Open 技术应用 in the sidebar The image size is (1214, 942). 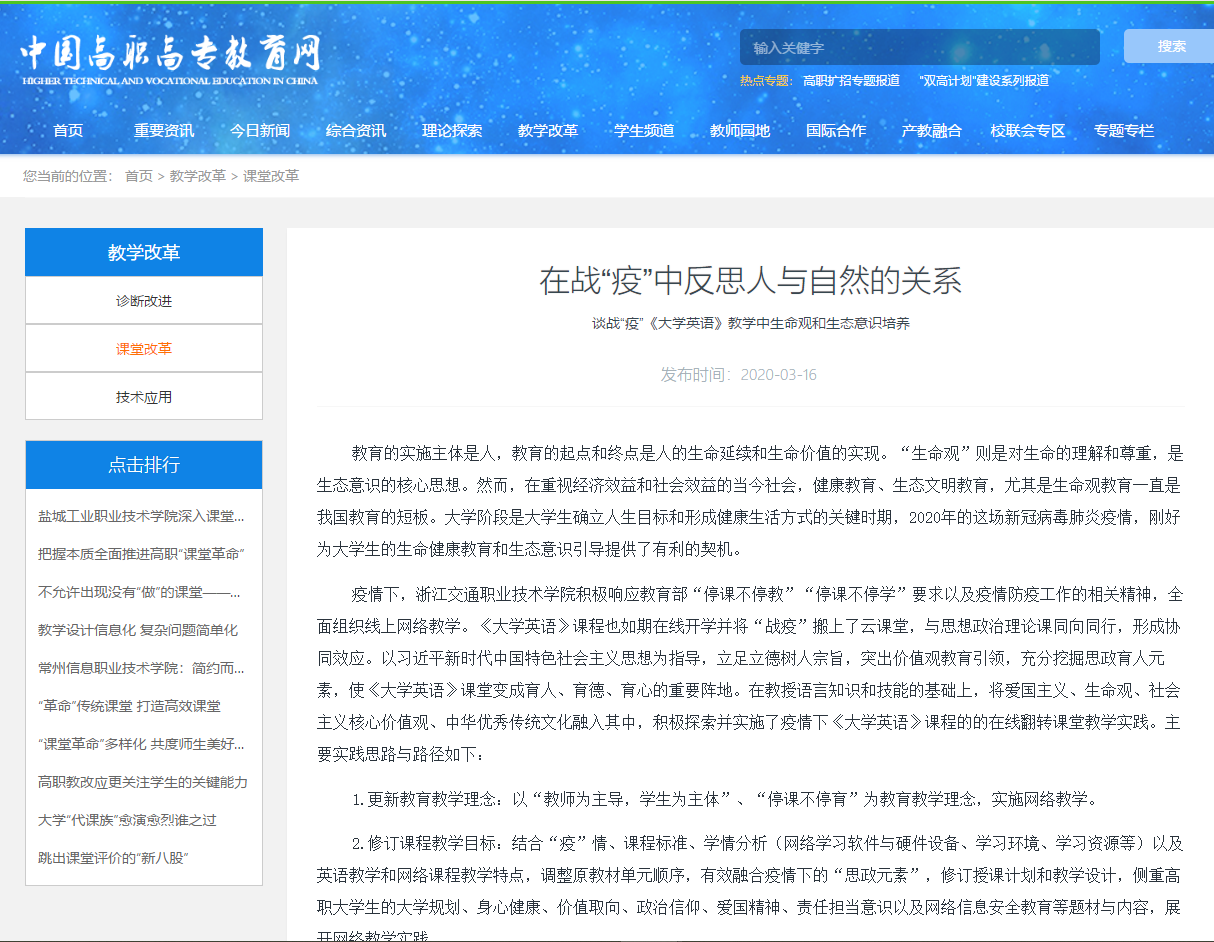(x=144, y=397)
